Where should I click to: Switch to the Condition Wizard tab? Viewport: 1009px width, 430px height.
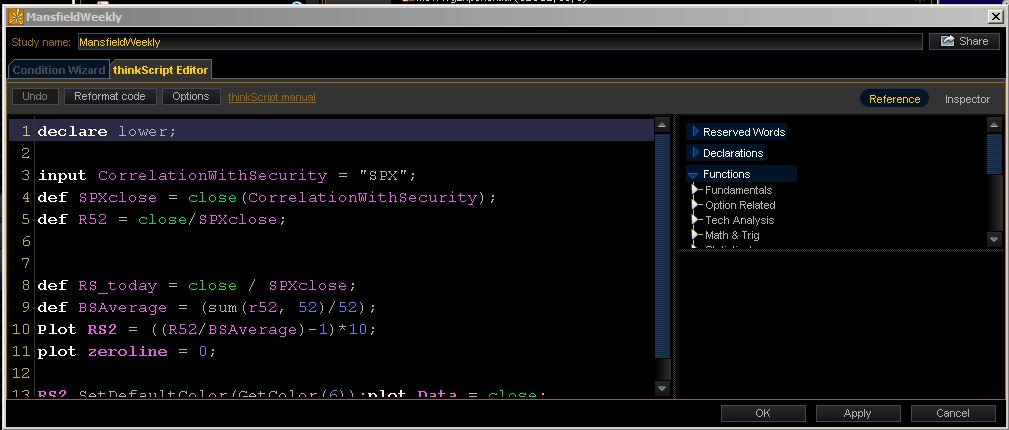tap(59, 70)
